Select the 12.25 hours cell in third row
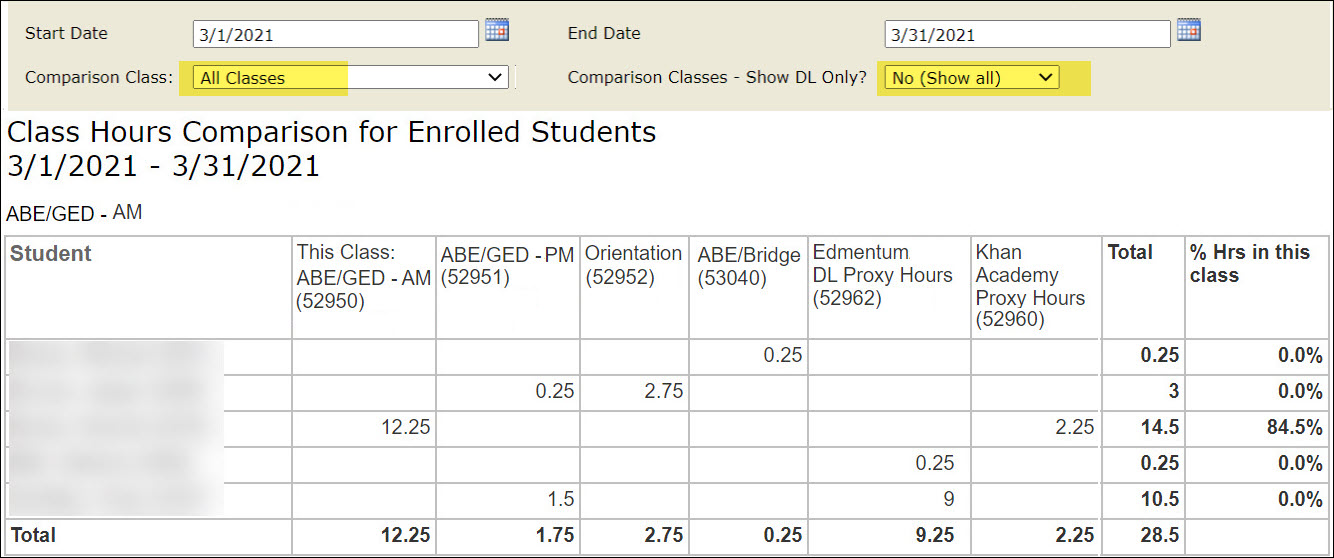1334x558 pixels. (405, 427)
